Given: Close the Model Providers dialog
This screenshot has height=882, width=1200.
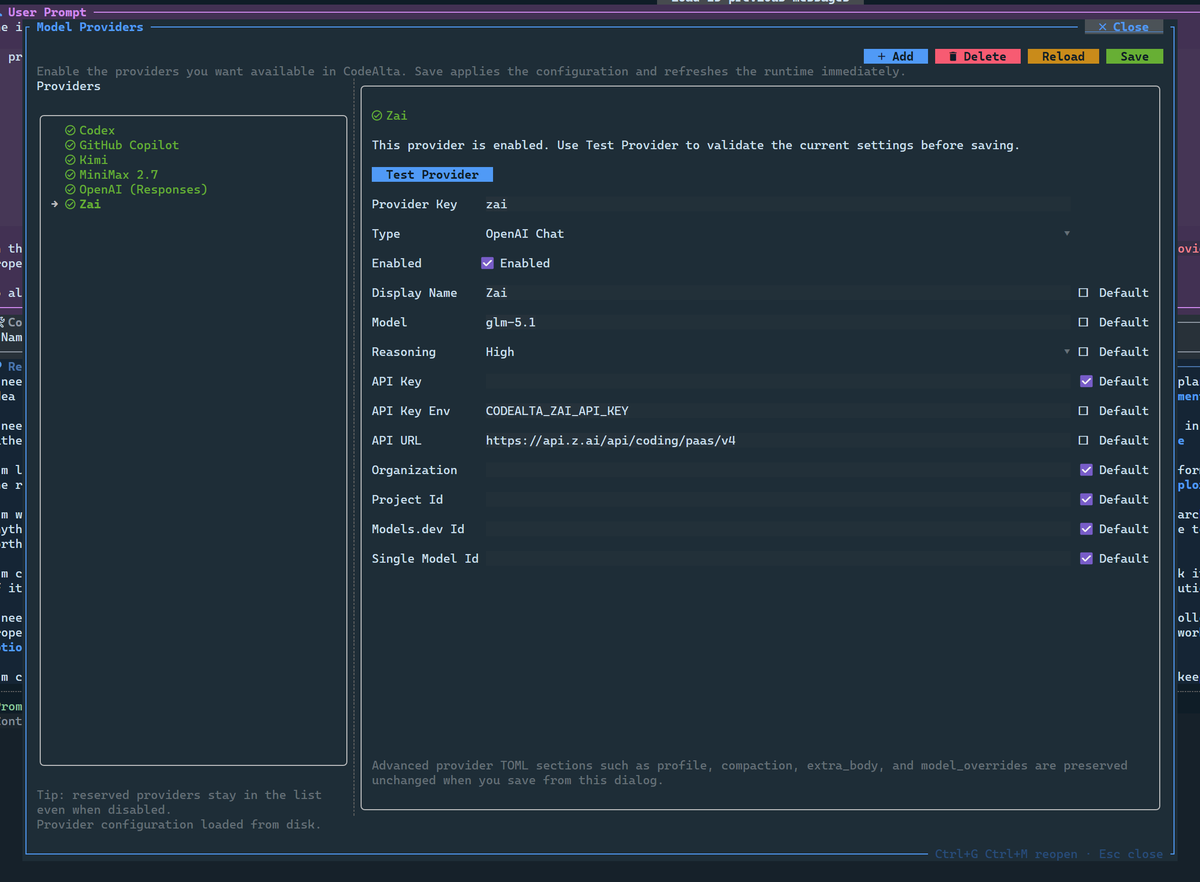Looking at the screenshot, I should pos(1123,27).
